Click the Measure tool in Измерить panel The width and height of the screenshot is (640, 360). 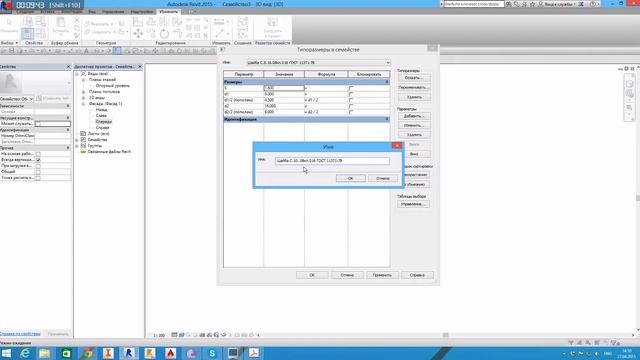(219, 22)
